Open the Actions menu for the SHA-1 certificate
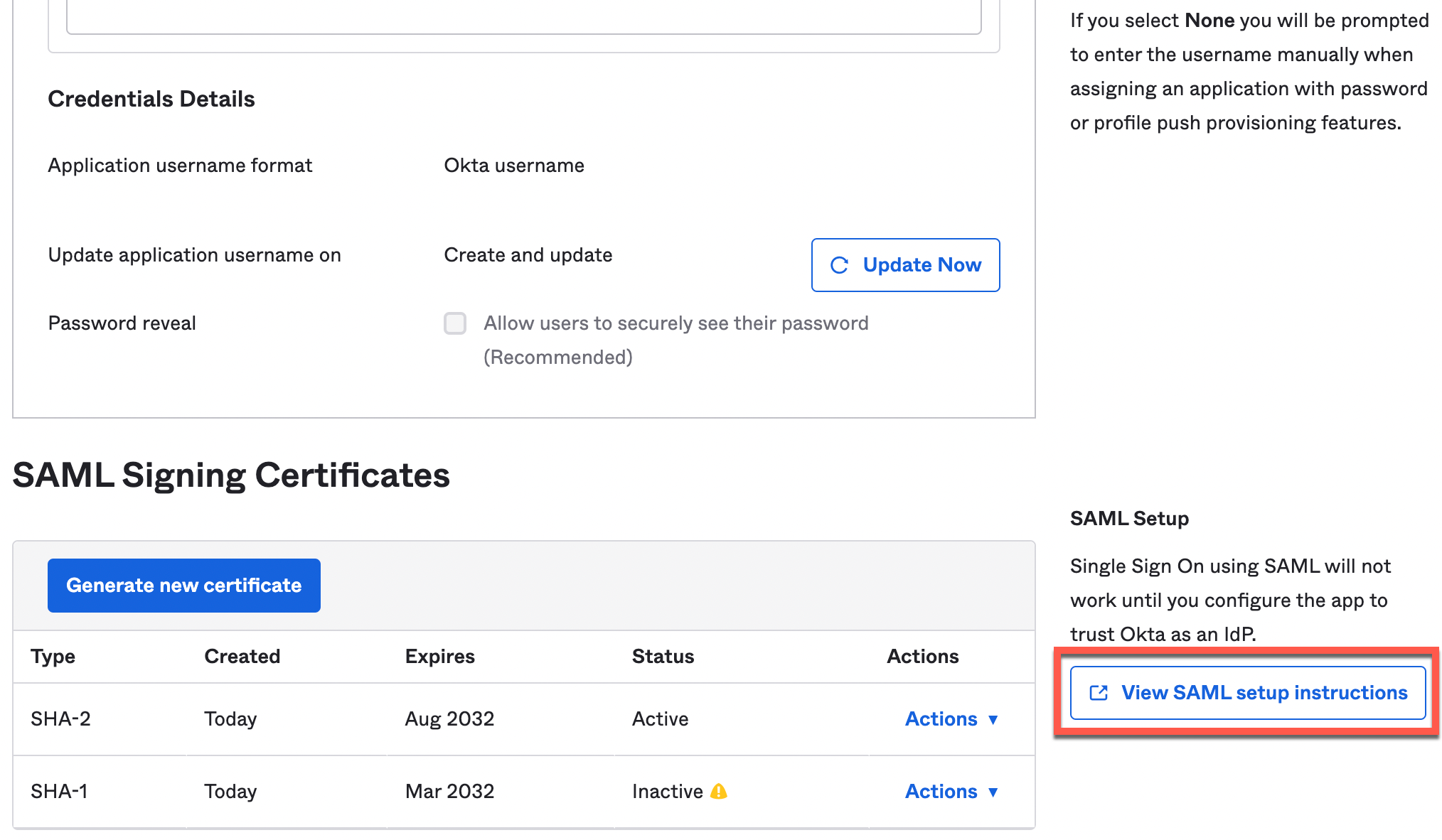The width and height of the screenshot is (1442, 840). pyautogui.click(x=941, y=792)
